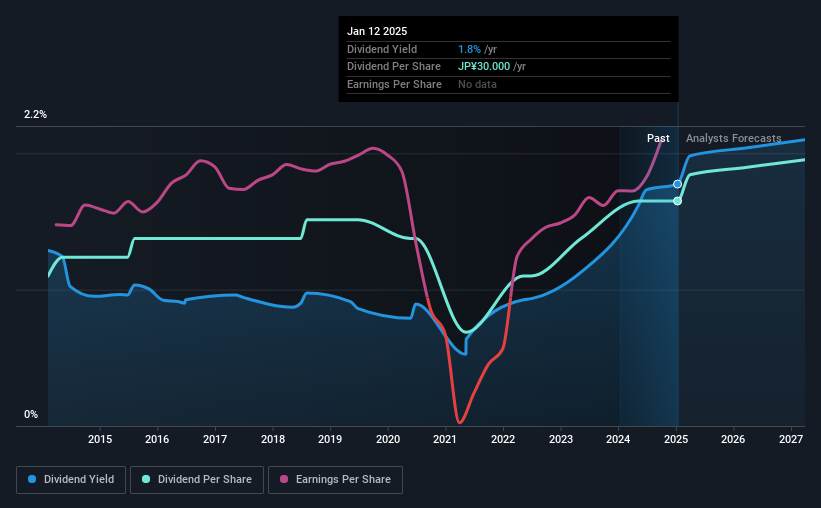Screen dimensions: 821x508
Task: Click the 2024 x-axis label
Action: (x=618, y=439)
